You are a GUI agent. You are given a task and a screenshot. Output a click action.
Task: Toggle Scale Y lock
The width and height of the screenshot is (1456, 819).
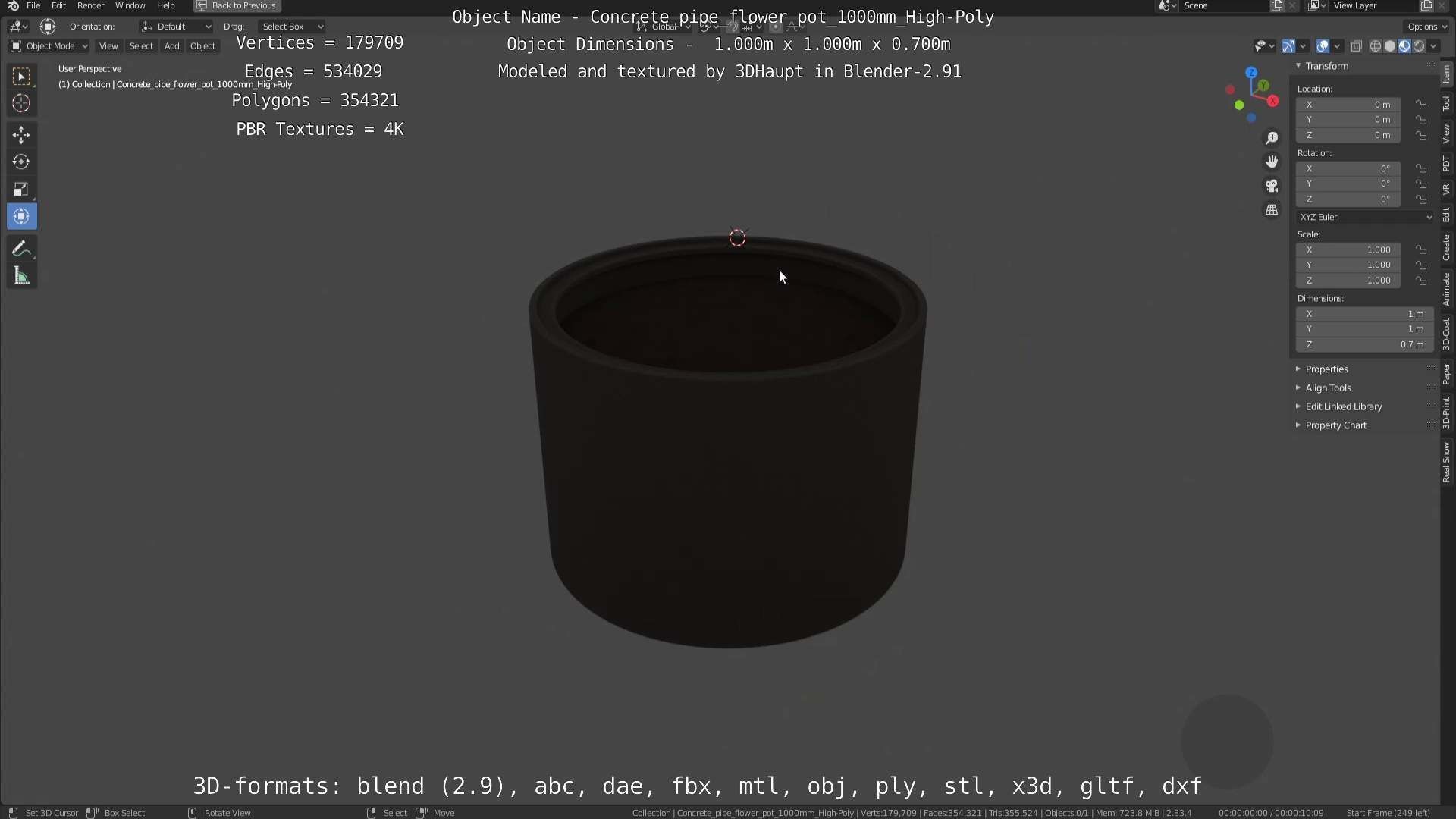pos(1421,265)
